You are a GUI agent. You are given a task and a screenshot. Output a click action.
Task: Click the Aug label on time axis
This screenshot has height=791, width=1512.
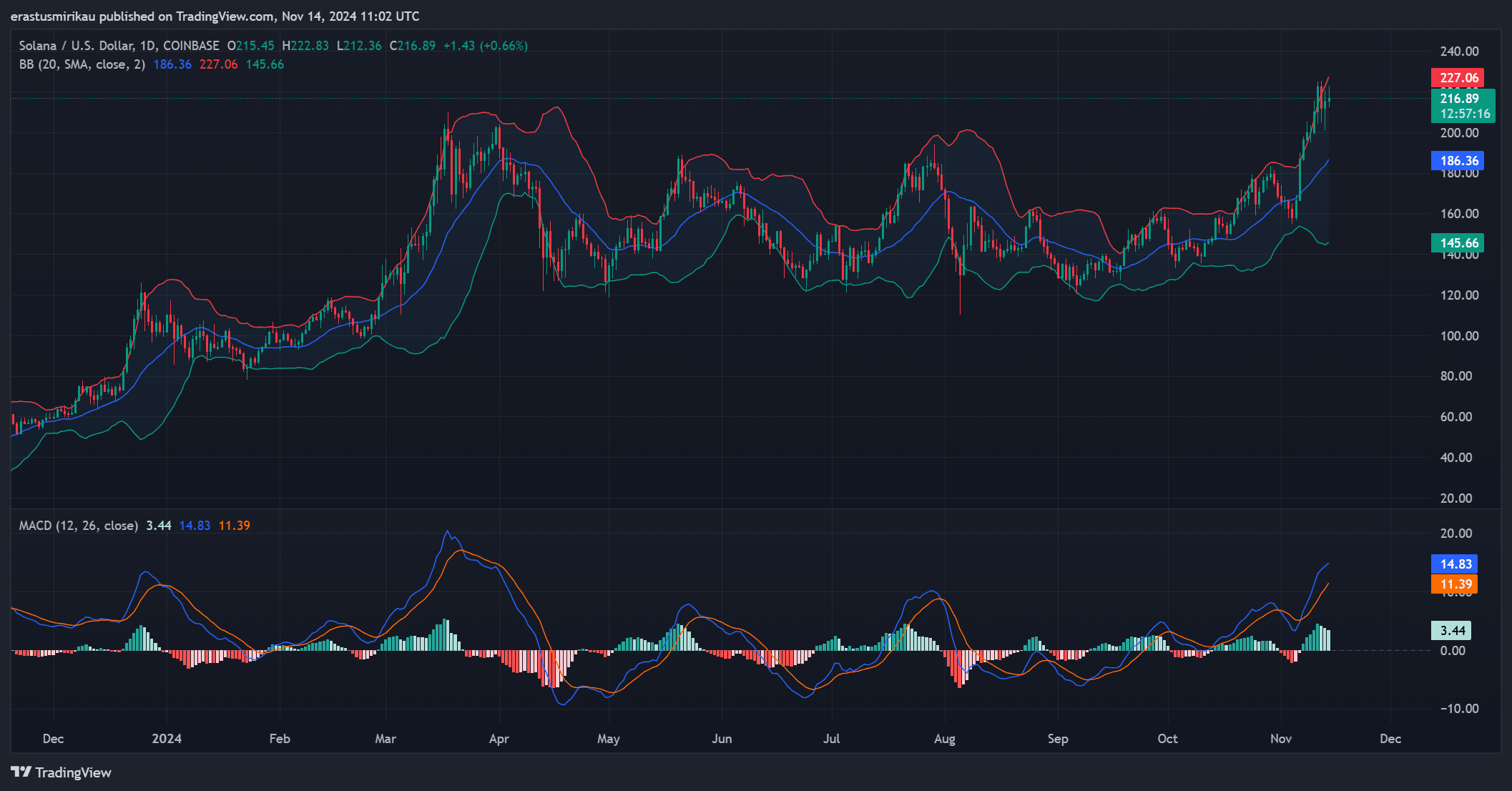tap(945, 739)
